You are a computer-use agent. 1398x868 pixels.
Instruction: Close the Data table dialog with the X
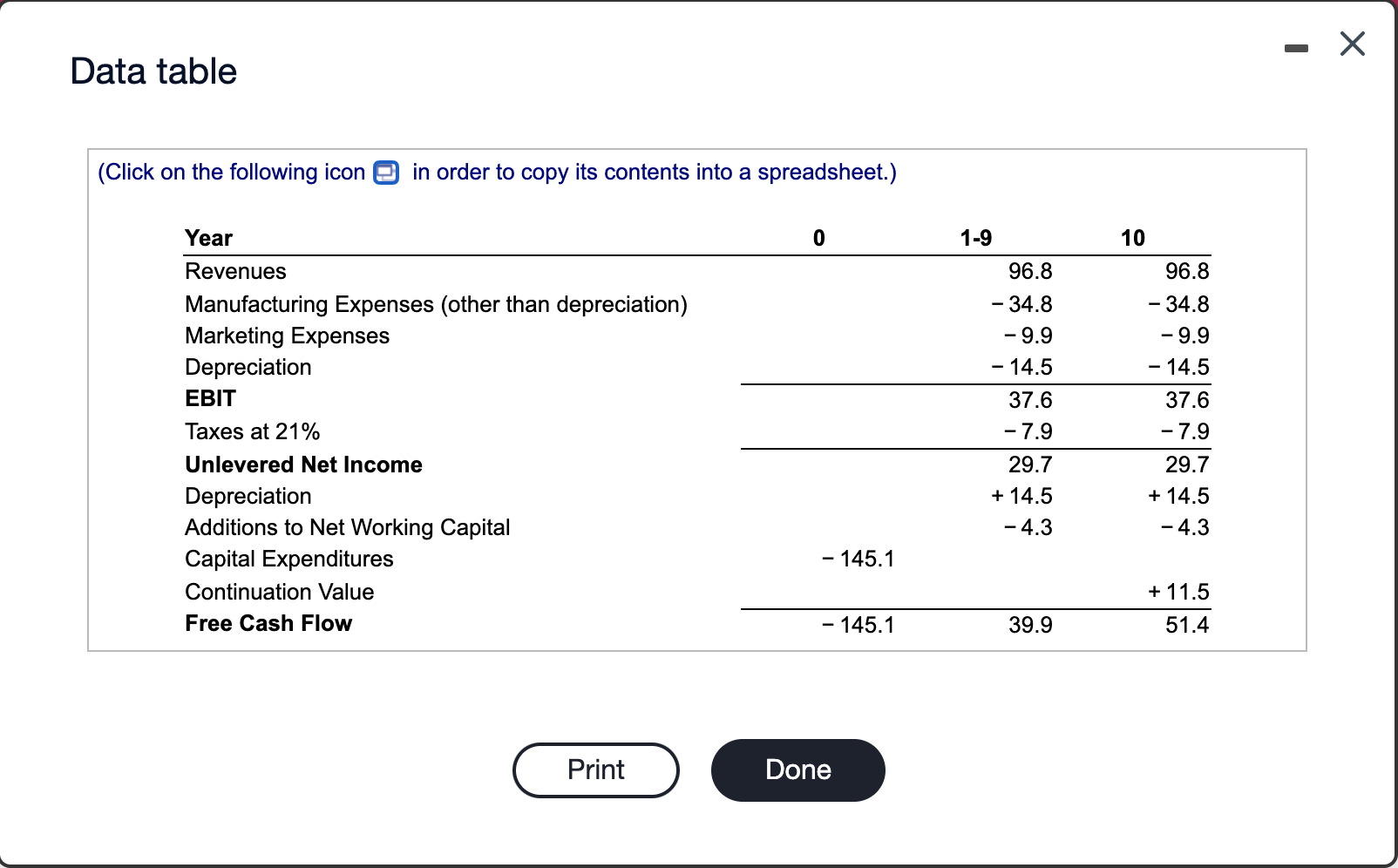pyautogui.click(x=1351, y=44)
